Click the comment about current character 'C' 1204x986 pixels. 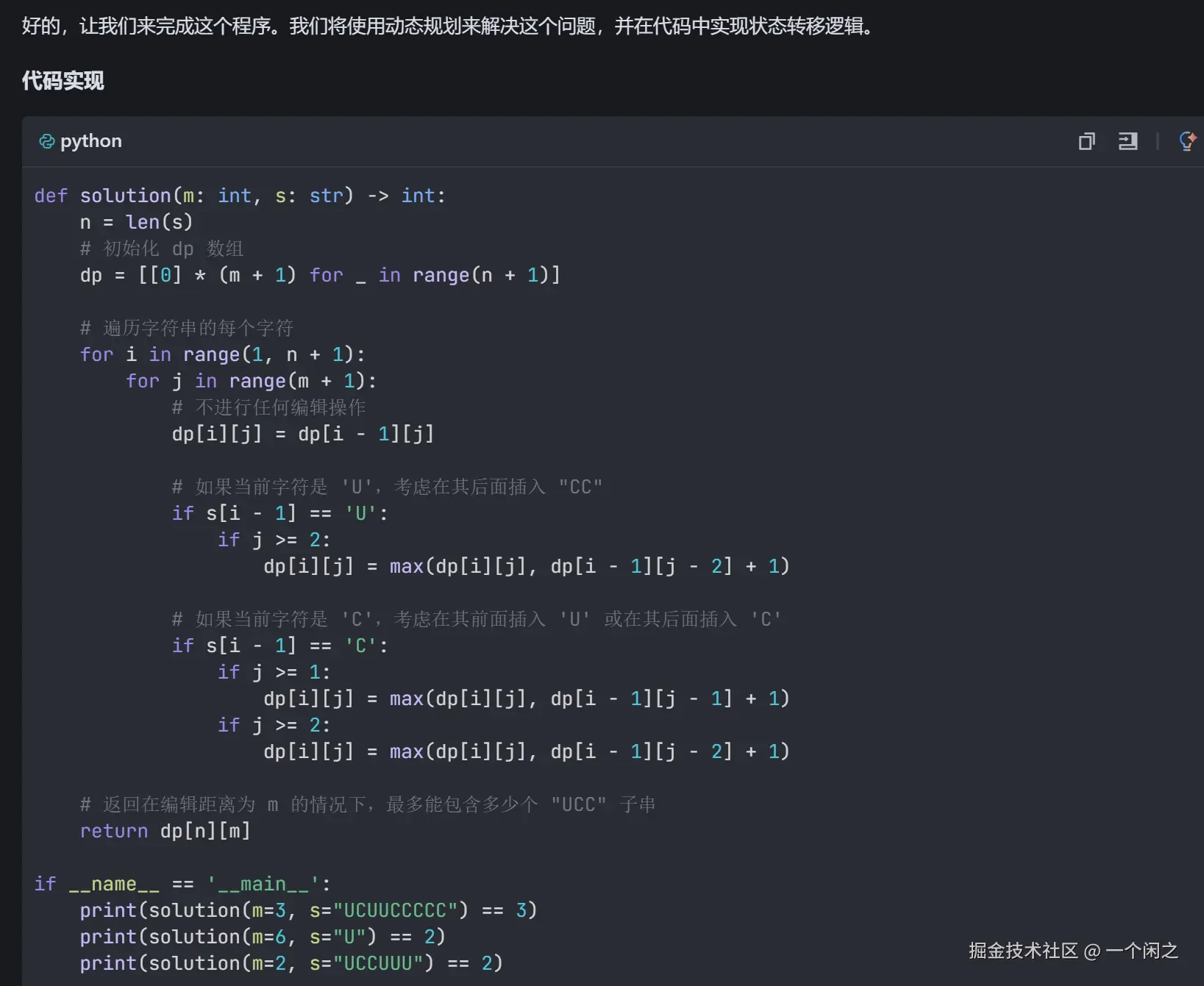pos(477,619)
